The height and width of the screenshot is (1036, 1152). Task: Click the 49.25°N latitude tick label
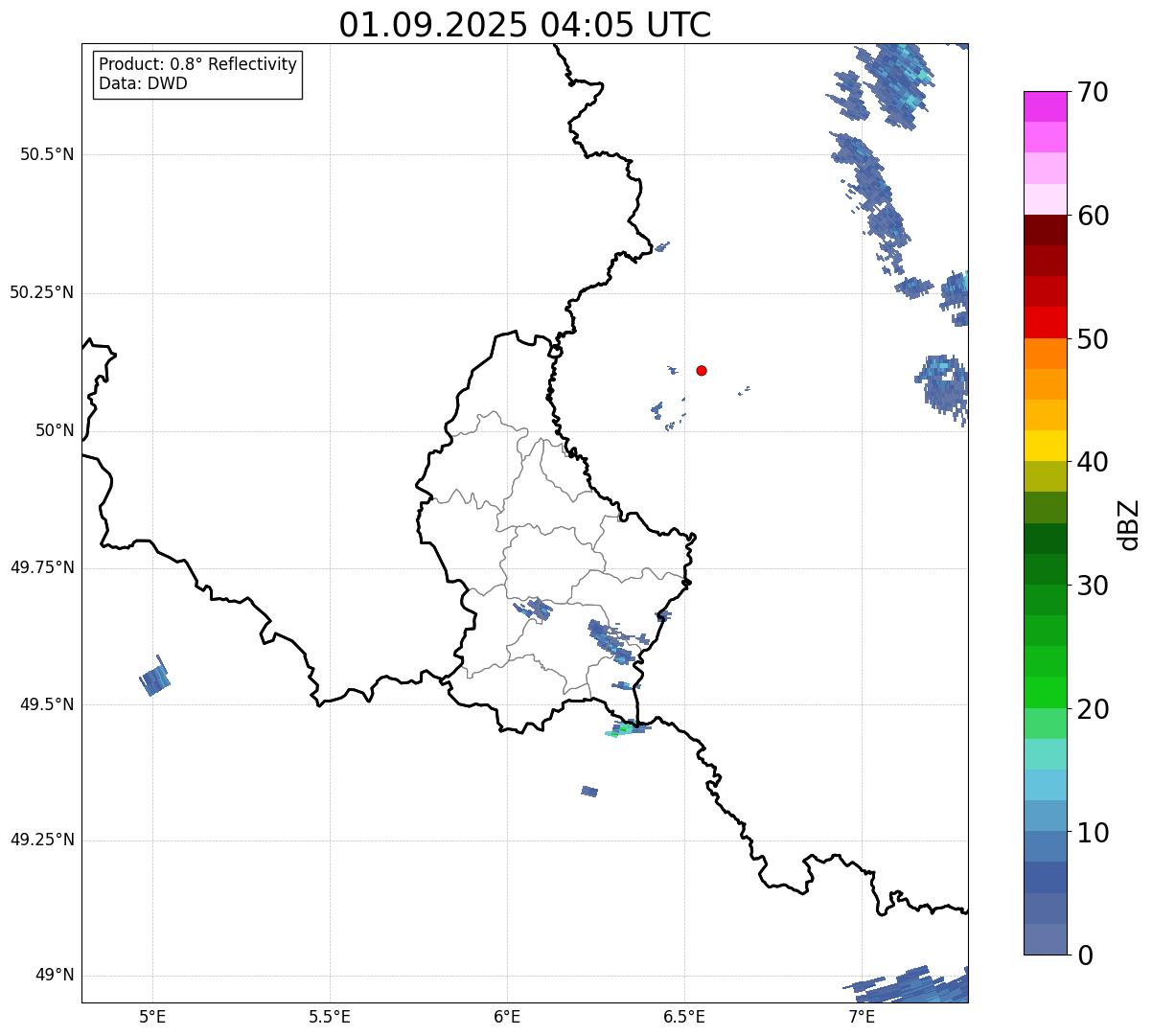41,840
